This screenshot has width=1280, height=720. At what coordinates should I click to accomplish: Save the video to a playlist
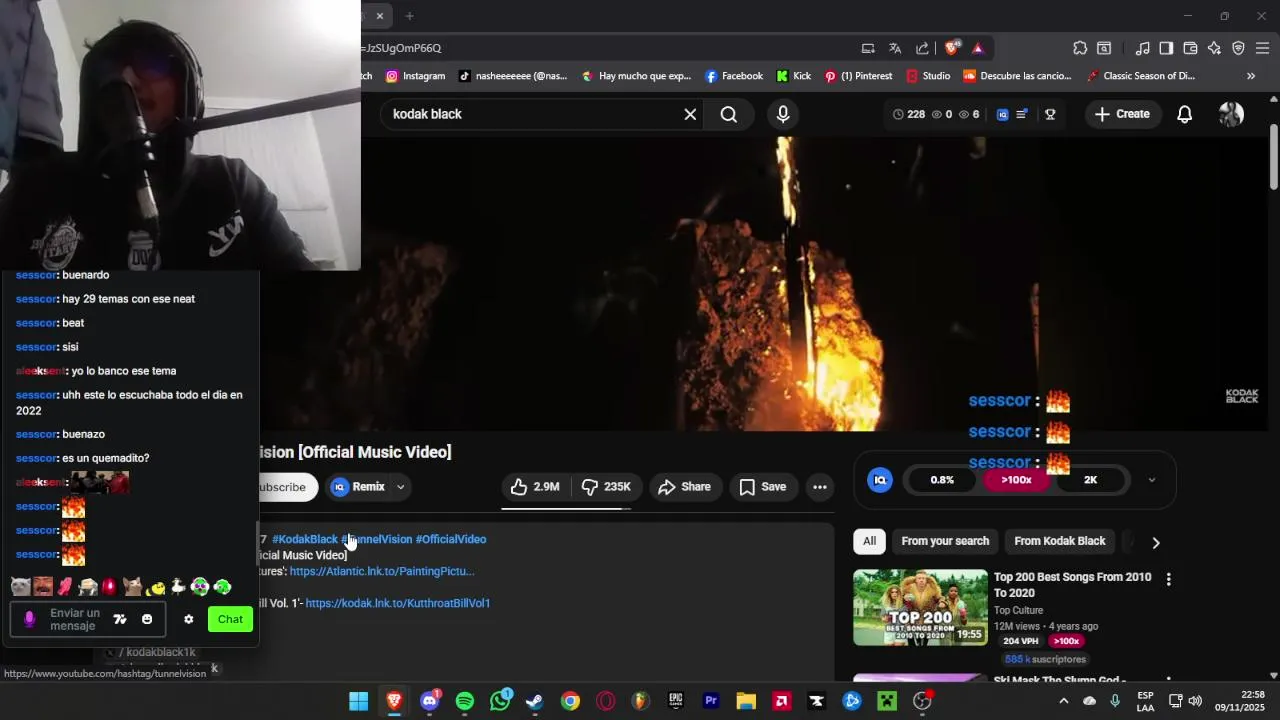tap(762, 487)
